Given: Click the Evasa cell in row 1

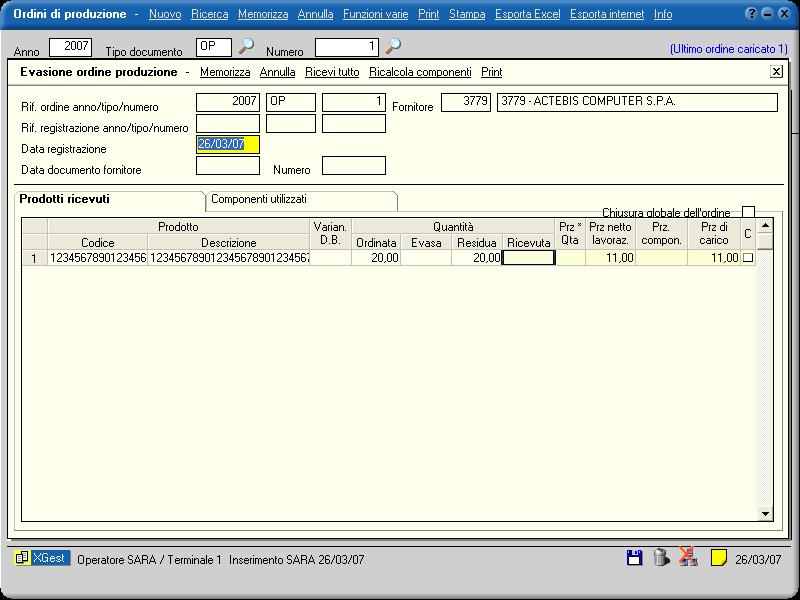Looking at the screenshot, I should click(x=426, y=258).
